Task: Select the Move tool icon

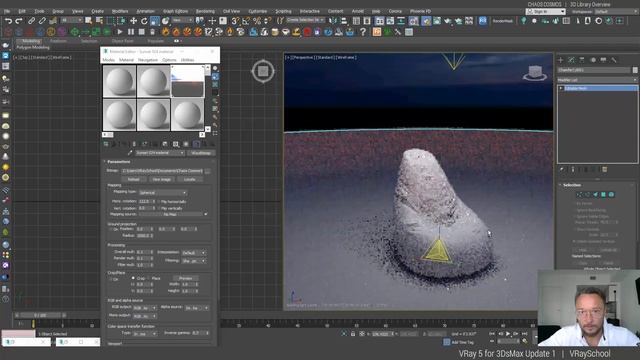Action: coord(133,20)
